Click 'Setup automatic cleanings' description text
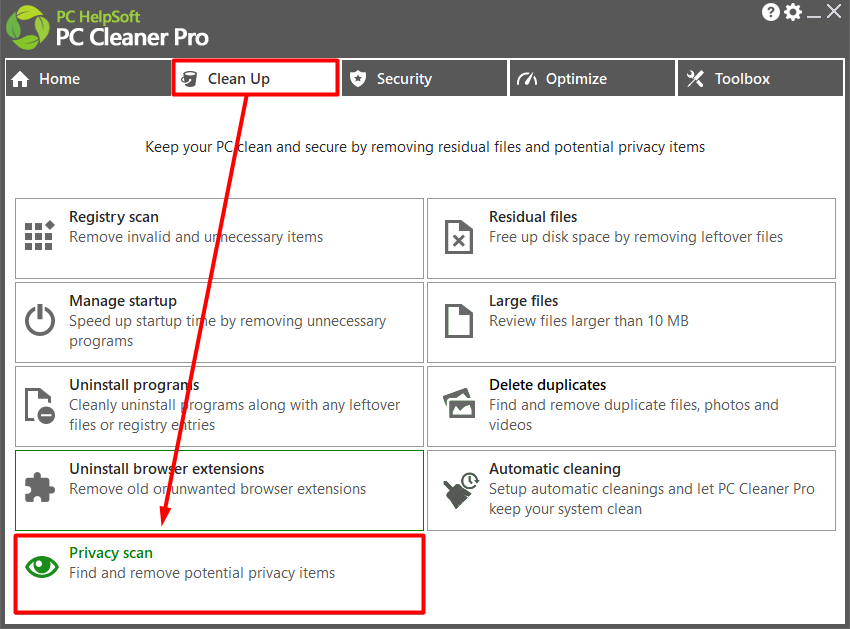Viewport: 850px width, 629px height. click(652, 499)
